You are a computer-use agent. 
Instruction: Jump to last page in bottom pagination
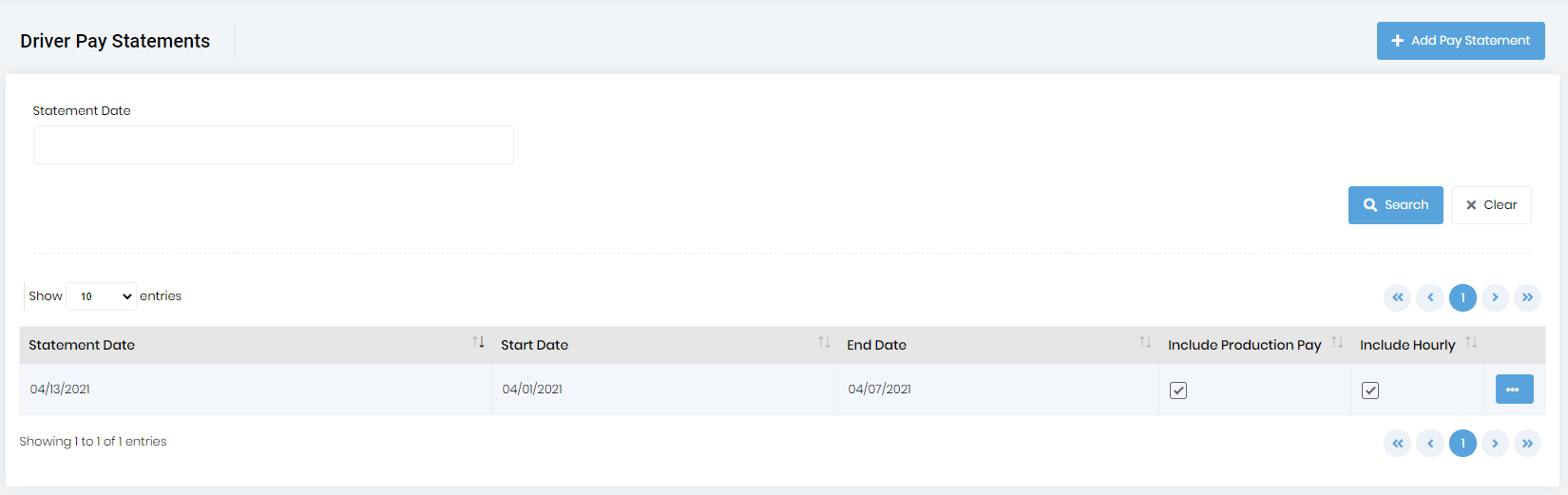click(x=1527, y=443)
